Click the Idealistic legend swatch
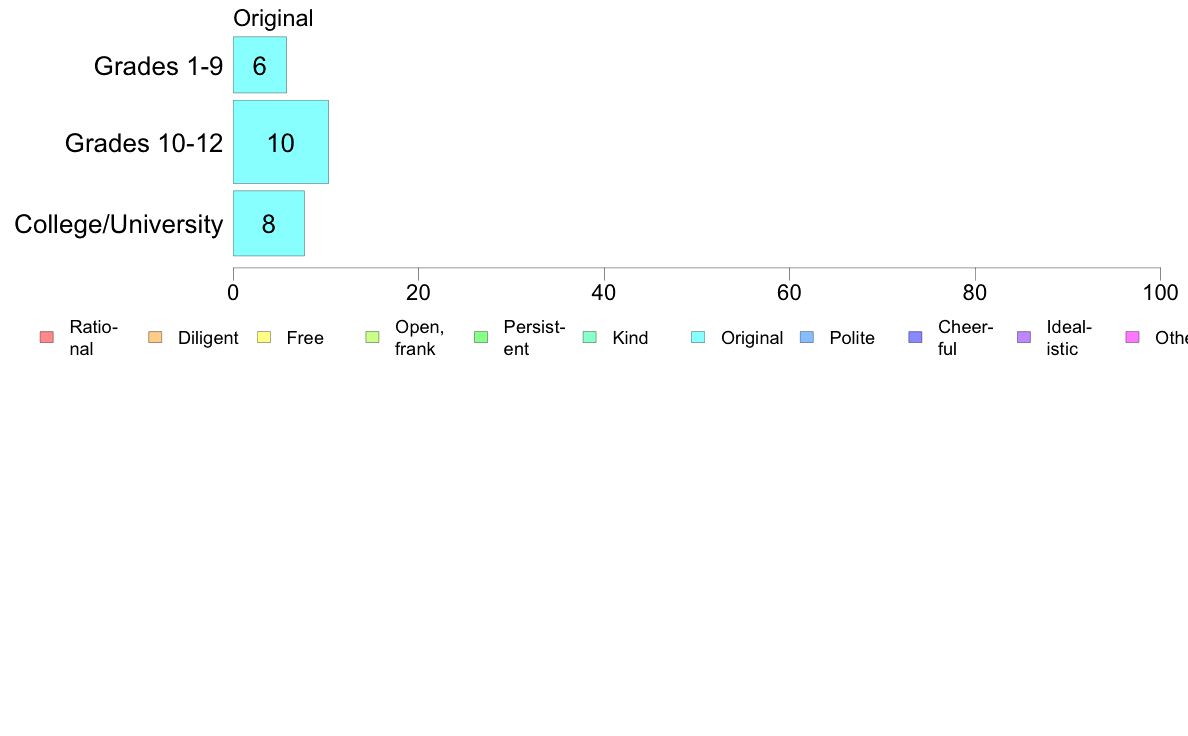This screenshot has height=736, width=1188. pyautogui.click(x=1024, y=337)
